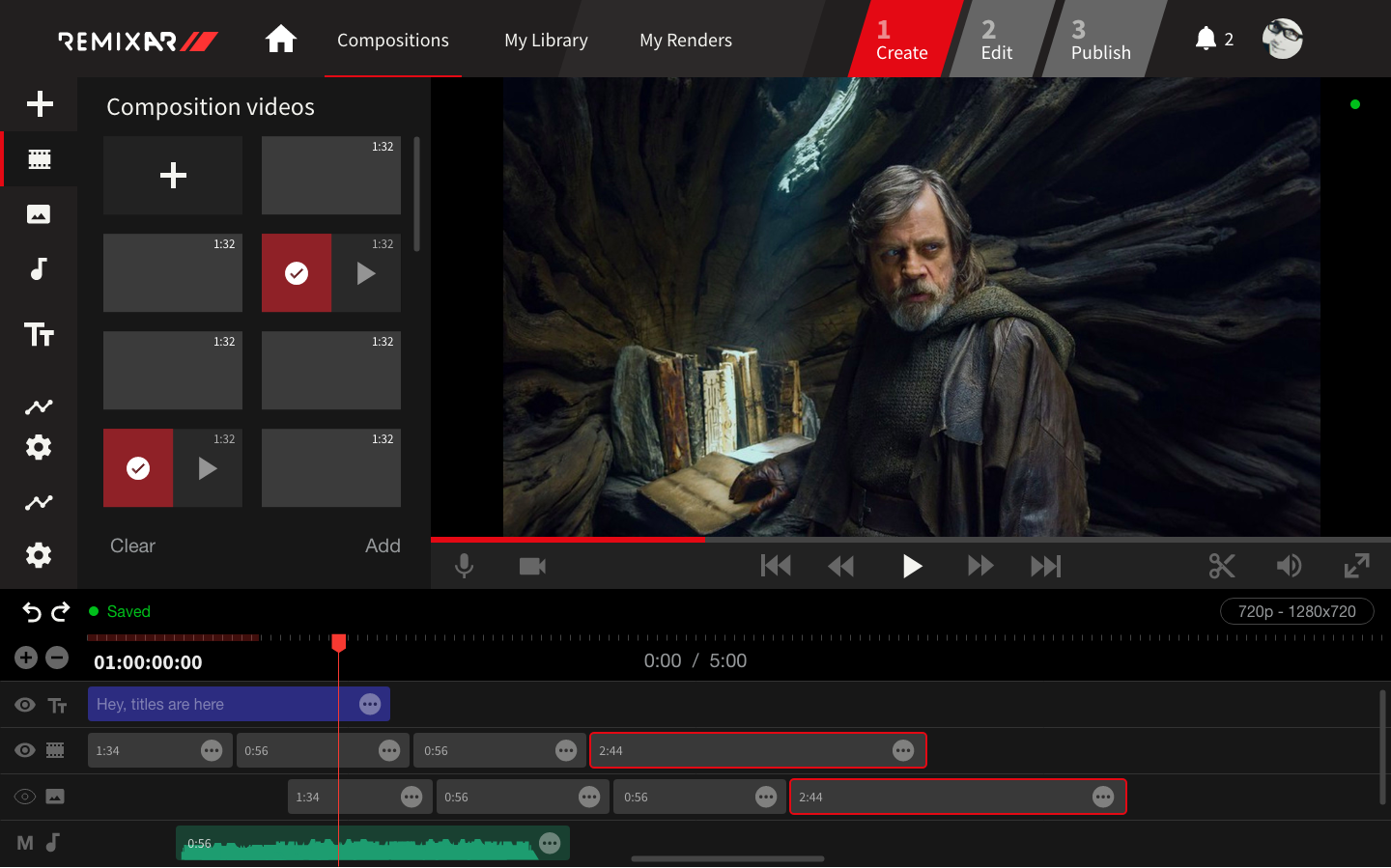Start voice recording with microphone icon

[x=465, y=566]
